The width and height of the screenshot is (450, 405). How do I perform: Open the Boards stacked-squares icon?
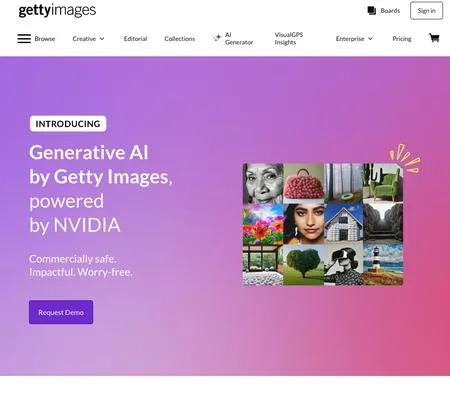[372, 11]
